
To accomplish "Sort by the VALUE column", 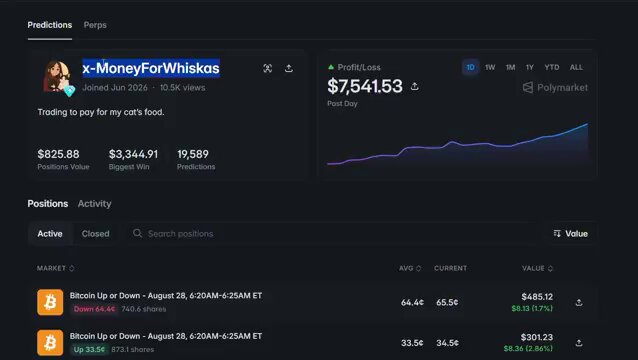I will (x=537, y=268).
